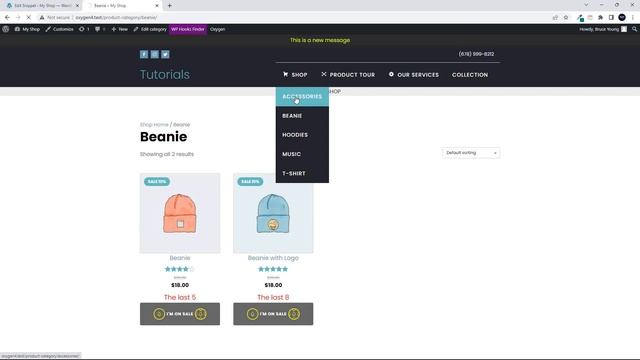Screen dimensions: 640x360
Task: Open the Chrome three-dot menu
Action: pyautogui.click(x=633, y=18)
